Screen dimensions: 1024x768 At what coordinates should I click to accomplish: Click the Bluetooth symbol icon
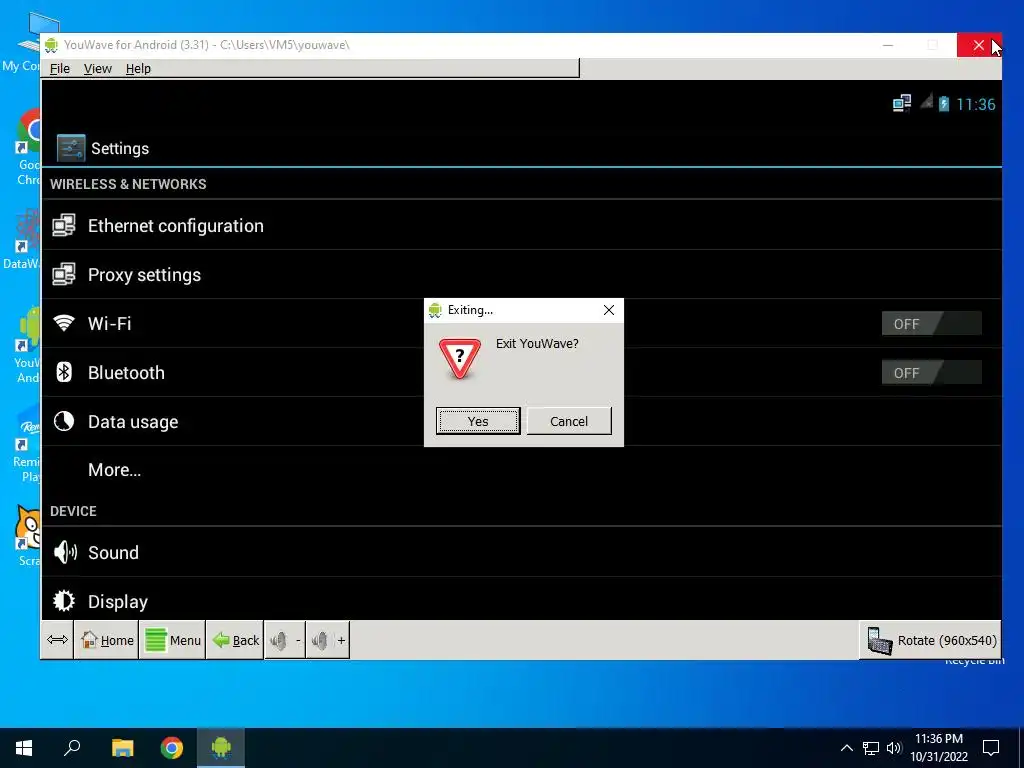[64, 372]
